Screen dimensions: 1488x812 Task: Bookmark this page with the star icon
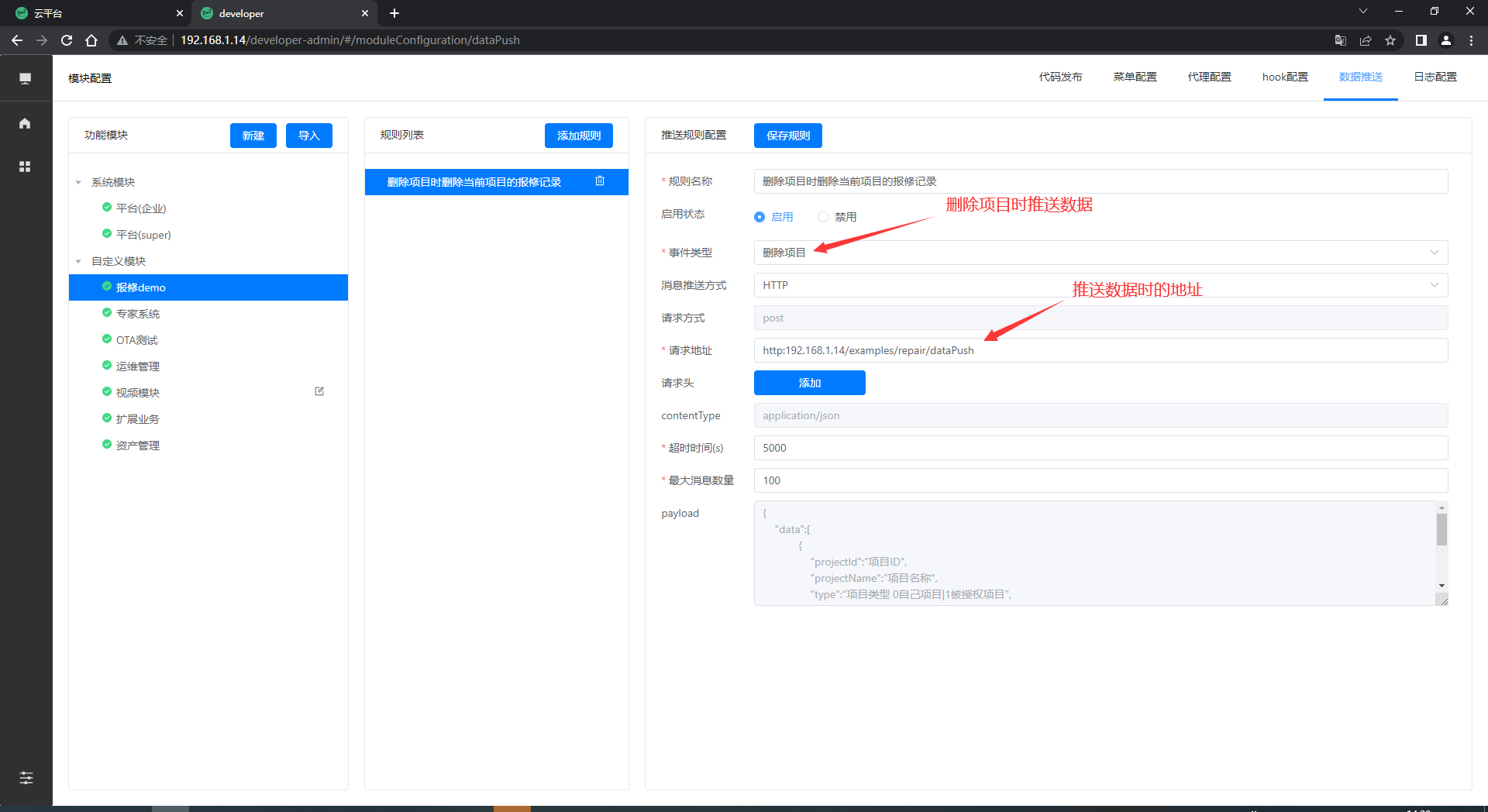tap(1390, 40)
